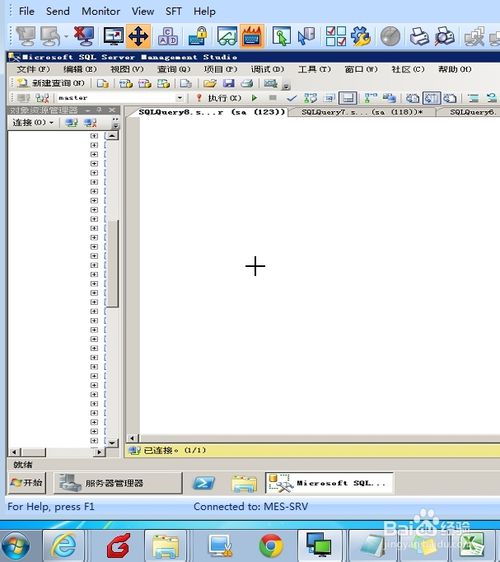This screenshot has width=500, height=562.
Task: Toggle the orange four-arrow full-screen icon
Action: tap(138, 36)
